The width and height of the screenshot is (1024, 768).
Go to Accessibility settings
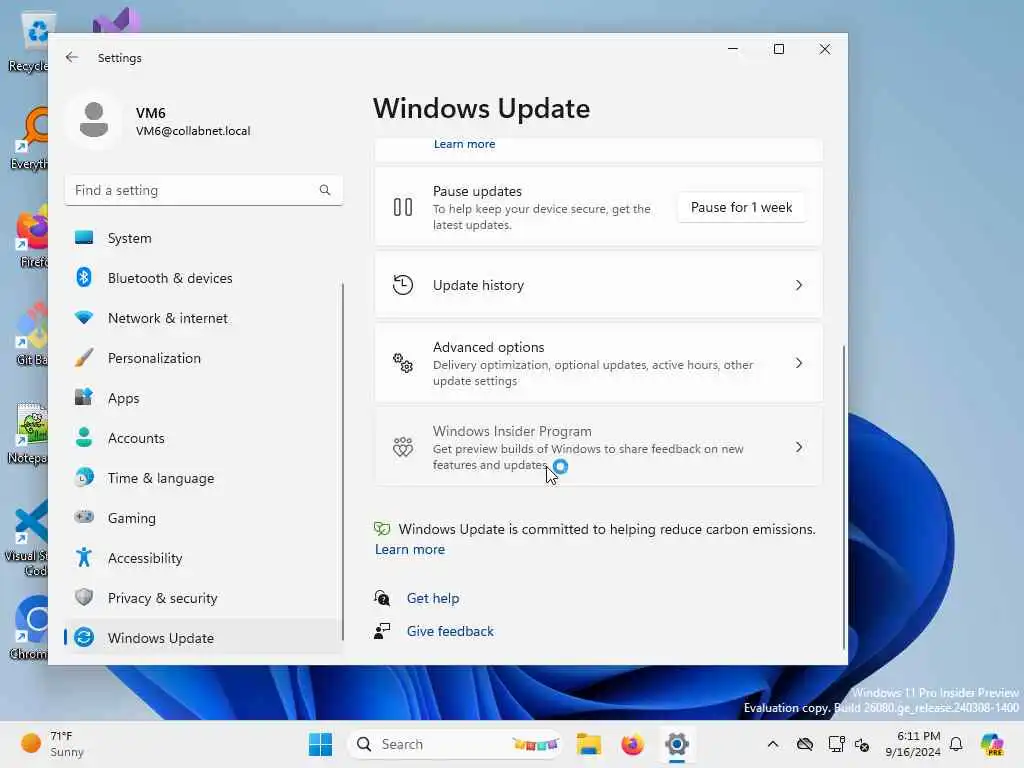point(204,558)
